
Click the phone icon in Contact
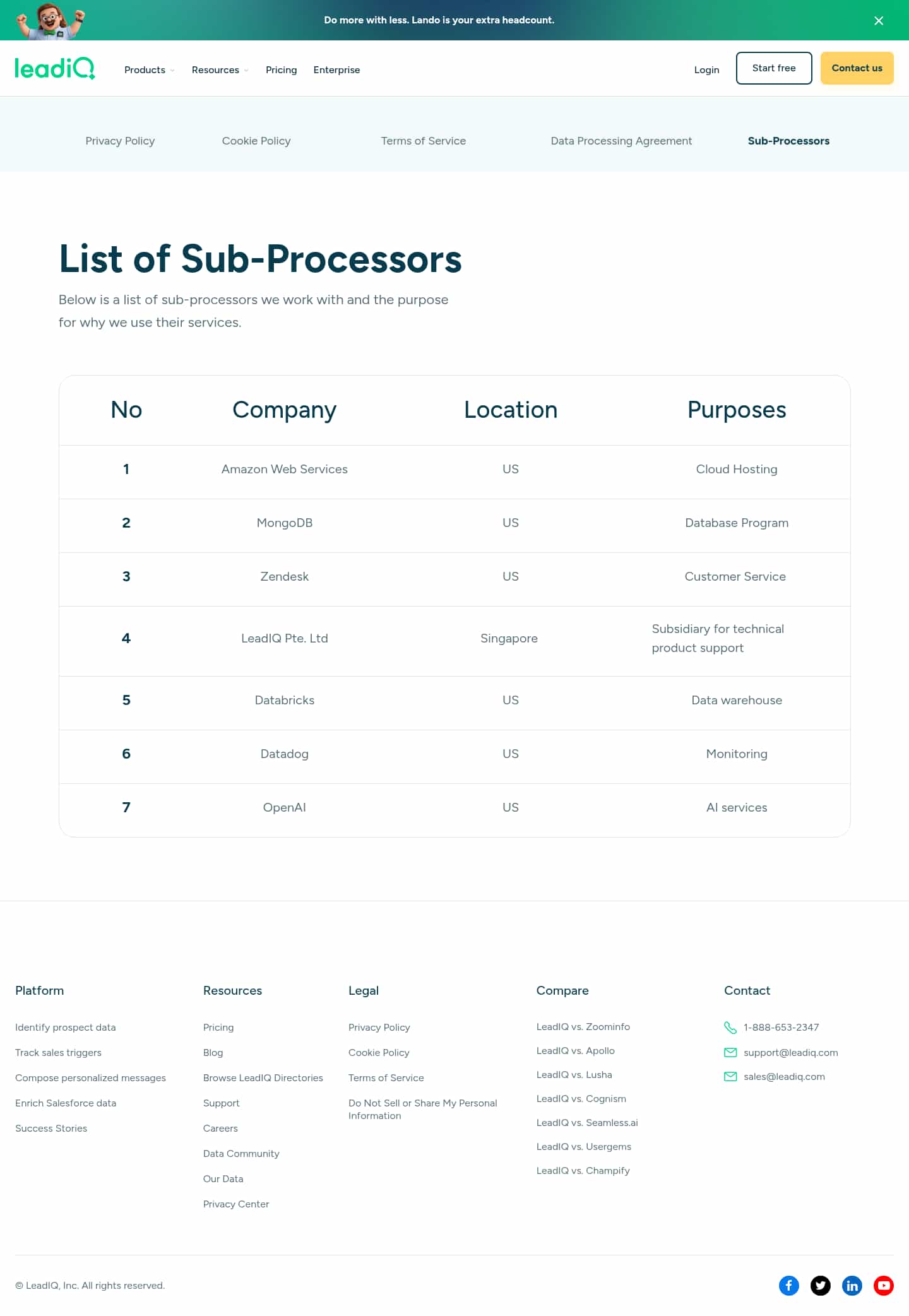[730, 1028]
